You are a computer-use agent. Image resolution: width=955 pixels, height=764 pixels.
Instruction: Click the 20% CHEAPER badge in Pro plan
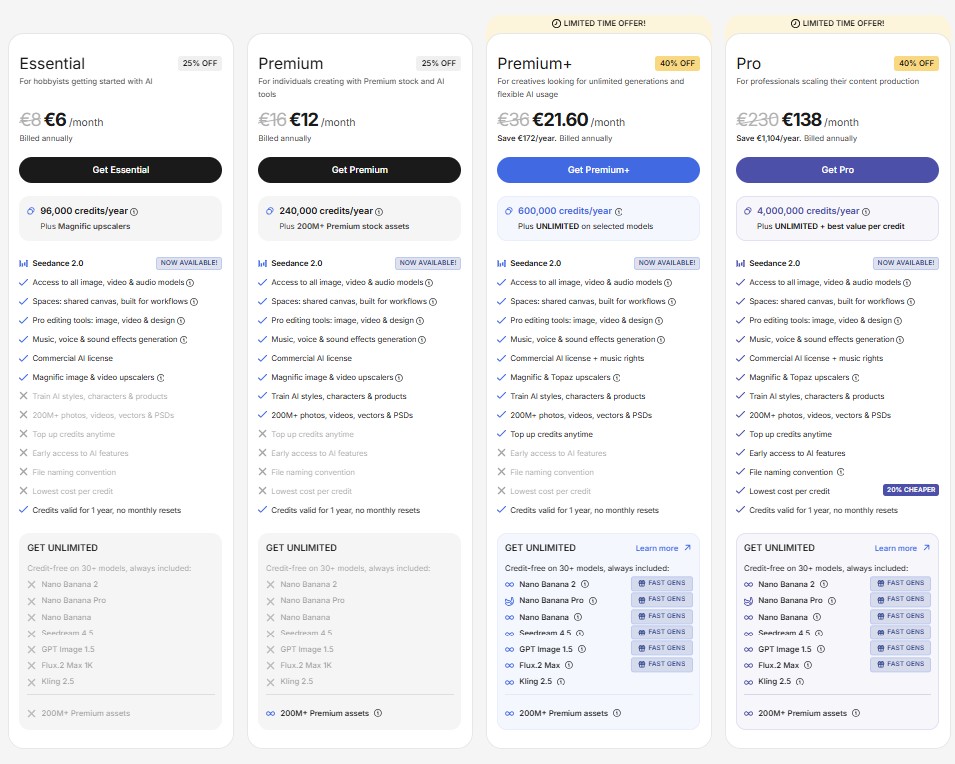click(x=910, y=491)
